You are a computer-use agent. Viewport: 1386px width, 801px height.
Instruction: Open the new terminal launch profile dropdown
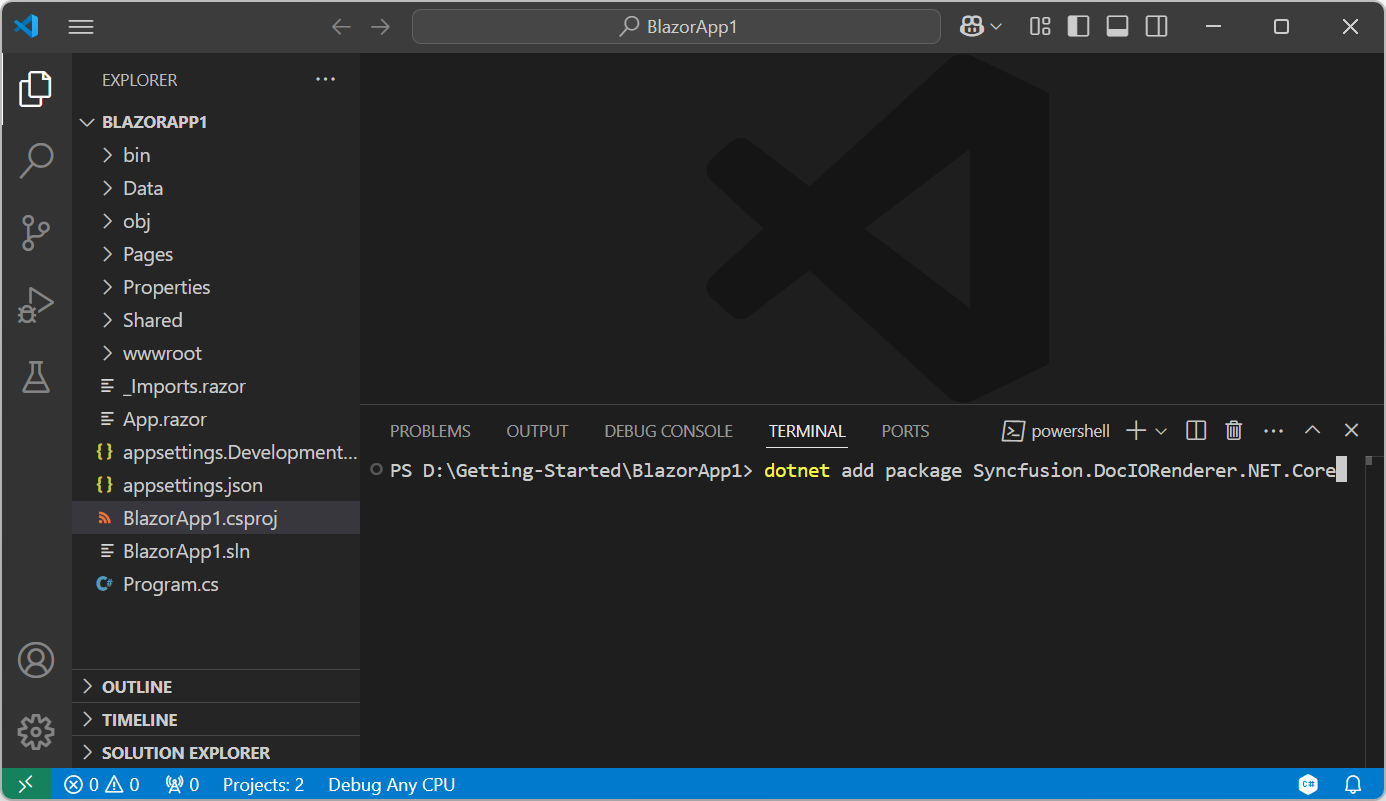(1161, 431)
